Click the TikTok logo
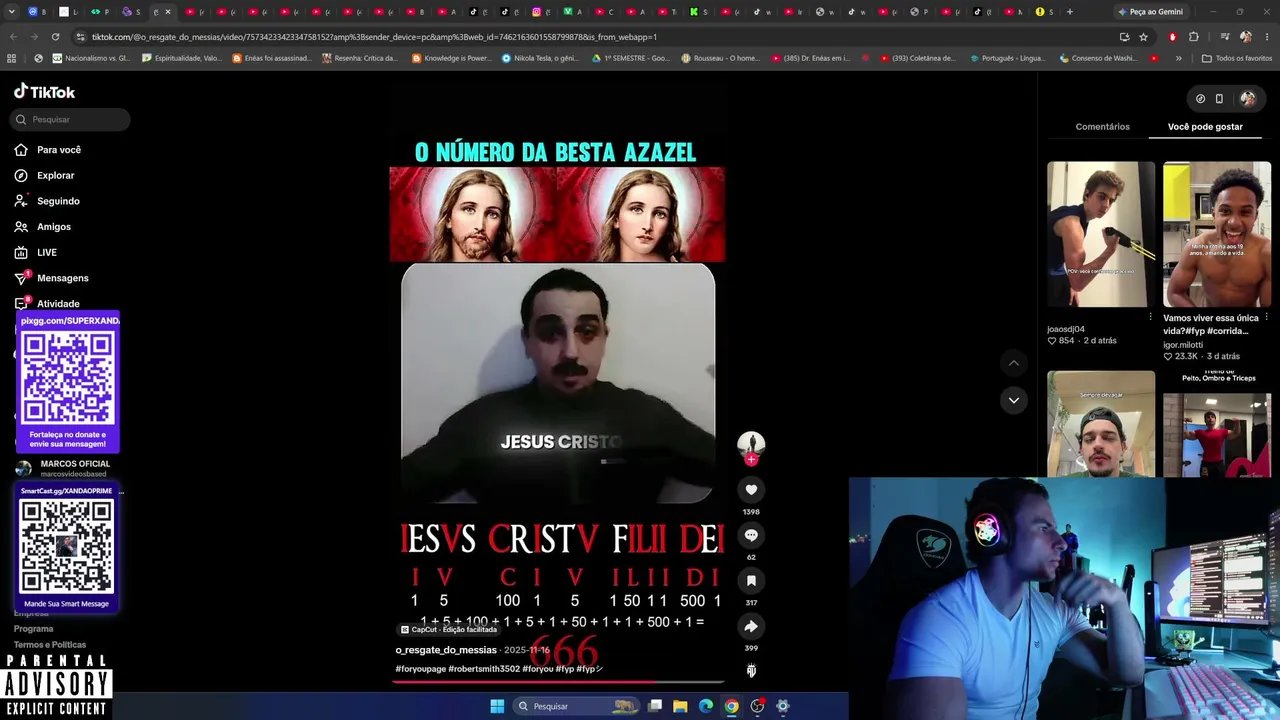The image size is (1280, 720). tap(44, 91)
